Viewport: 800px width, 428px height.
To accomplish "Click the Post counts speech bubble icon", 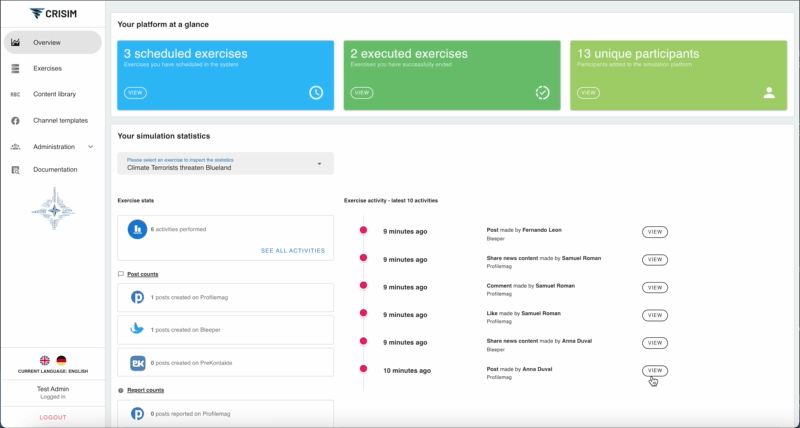I will click(121, 274).
